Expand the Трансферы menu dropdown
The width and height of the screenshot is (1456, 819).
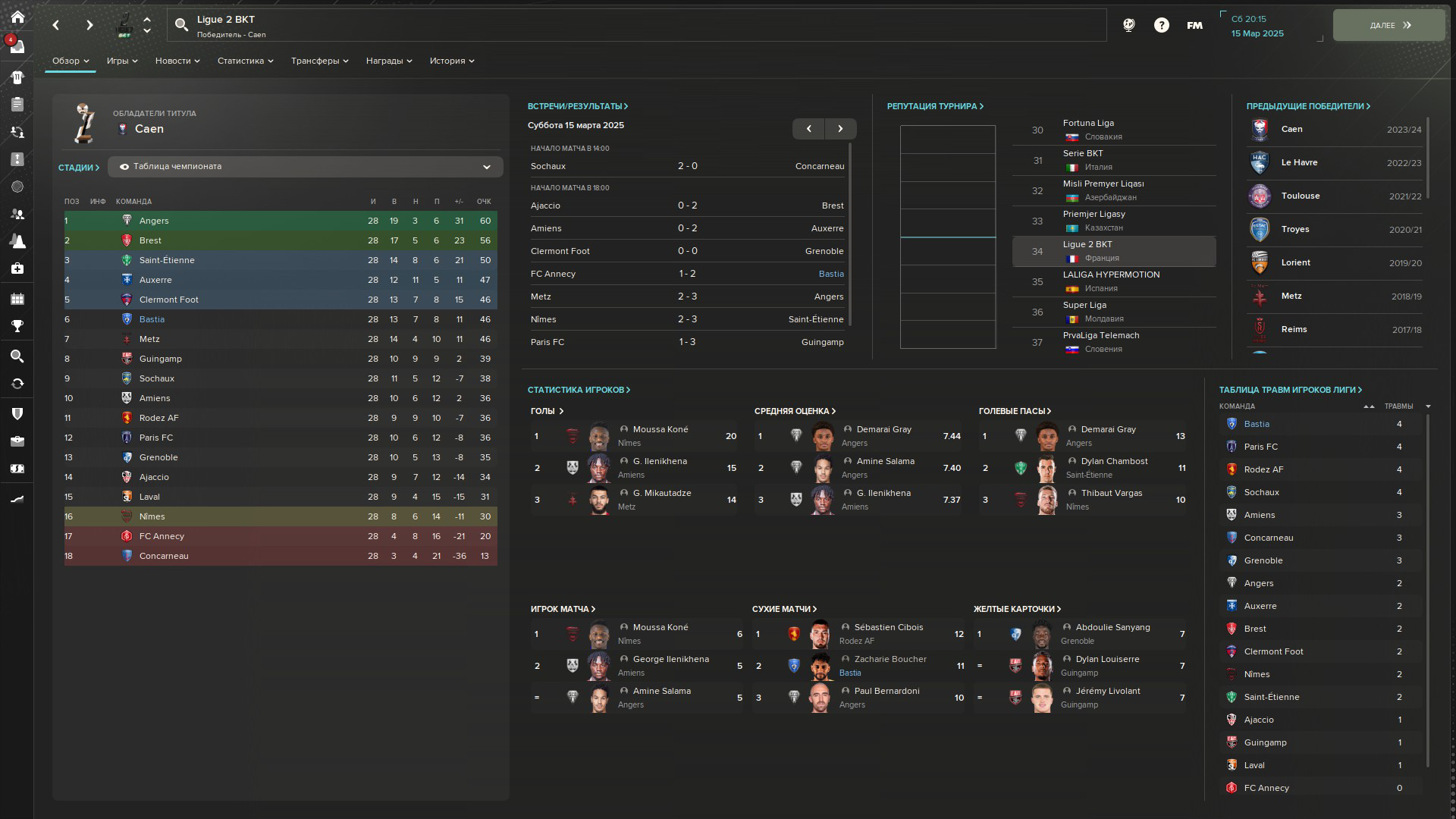tap(319, 61)
